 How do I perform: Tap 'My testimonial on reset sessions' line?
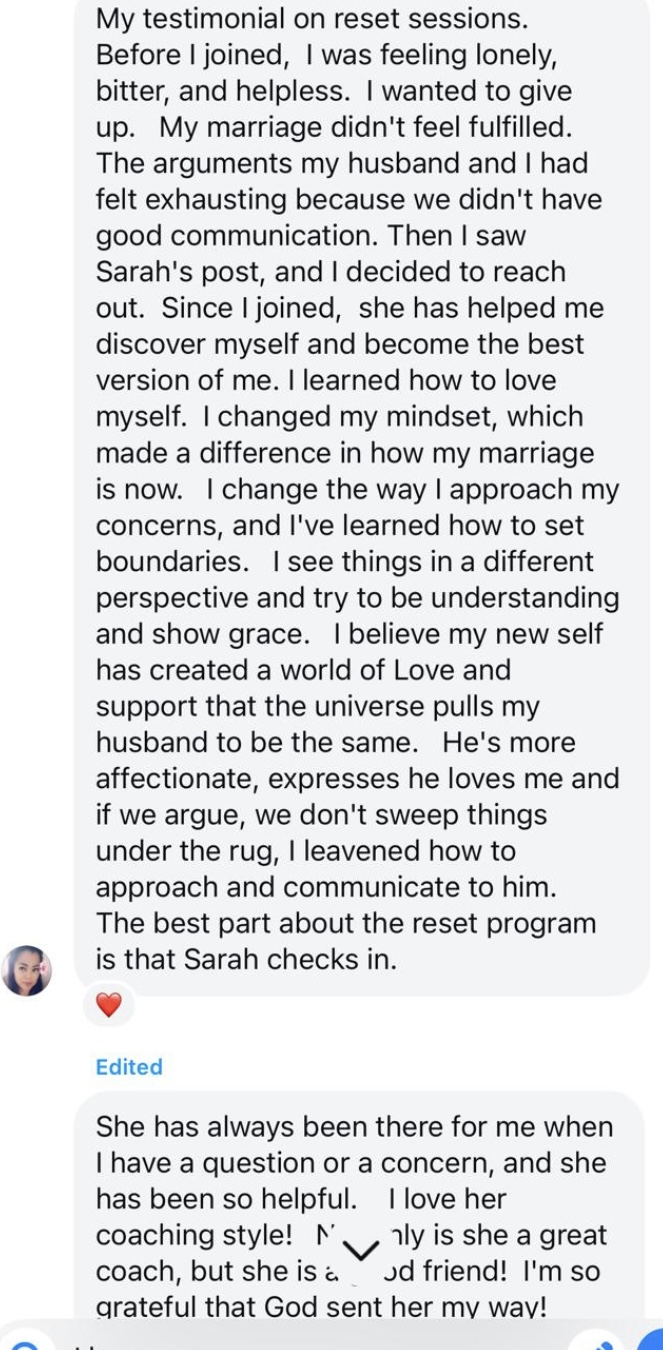[312, 18]
